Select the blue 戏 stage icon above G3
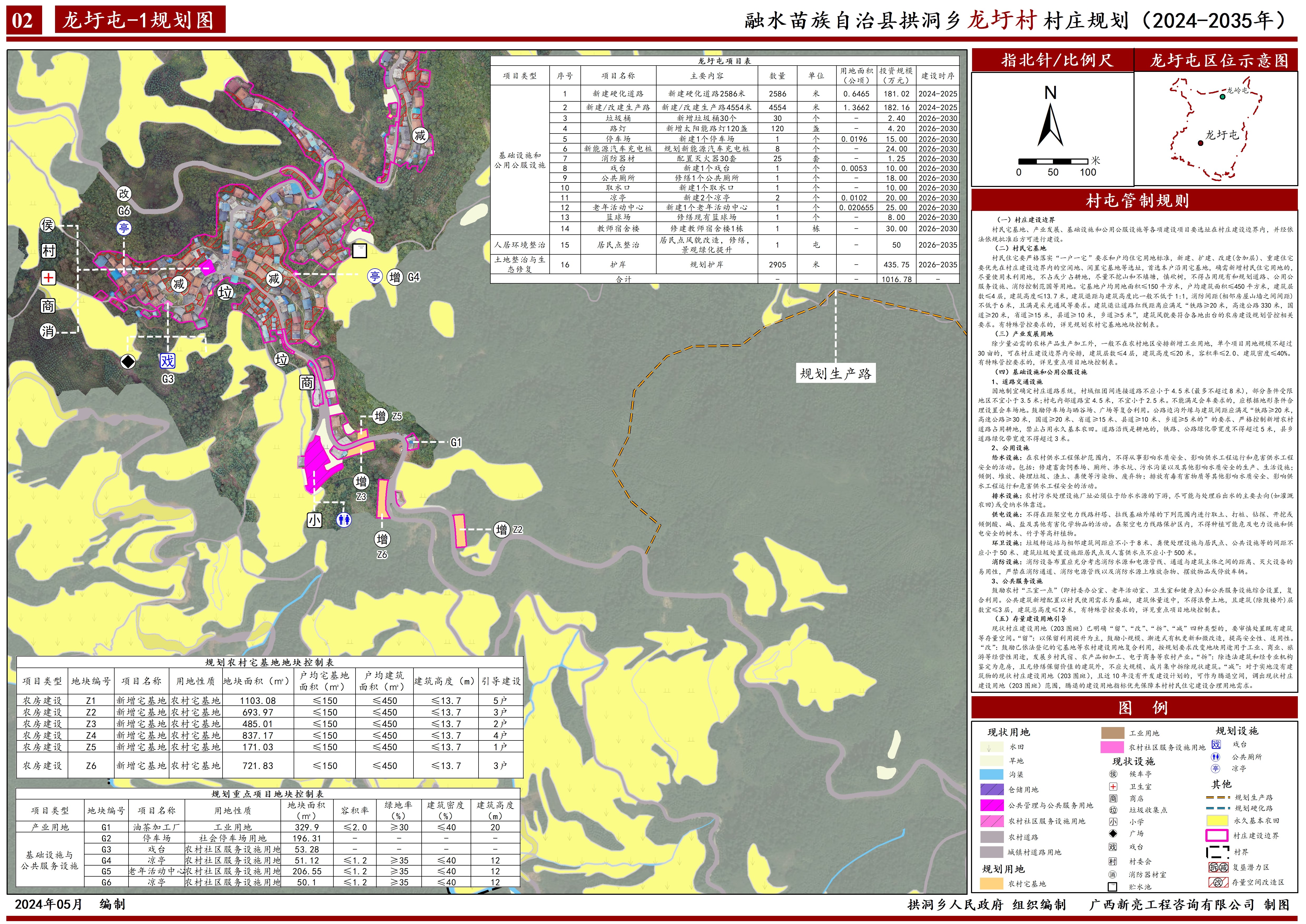The image size is (1306, 924). [x=167, y=361]
